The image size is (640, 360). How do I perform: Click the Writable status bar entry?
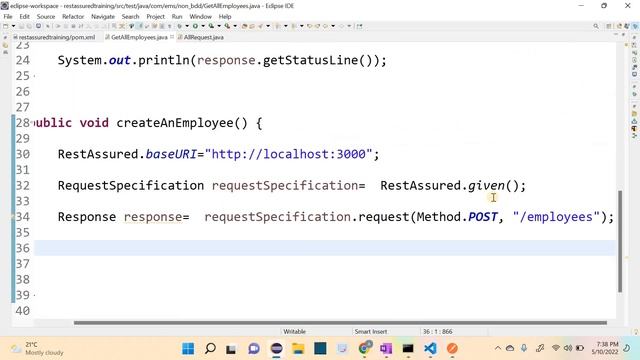[x=294, y=331]
